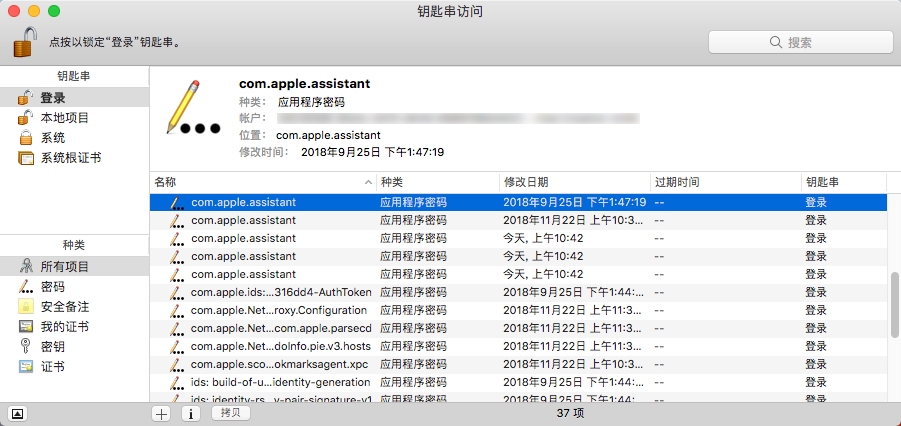Click the info button in bottom bar

(190, 413)
